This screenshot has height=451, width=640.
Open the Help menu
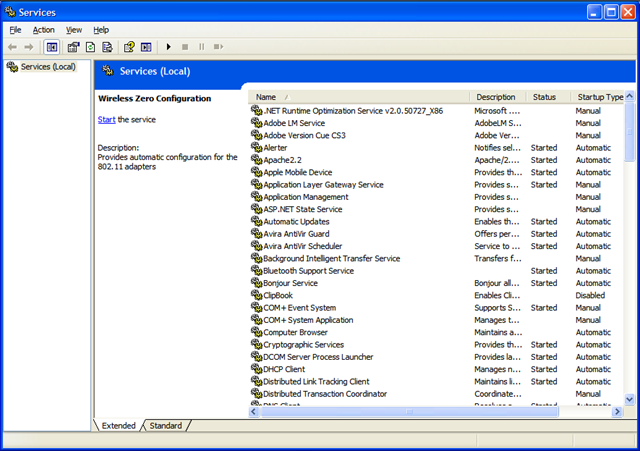pos(101,30)
